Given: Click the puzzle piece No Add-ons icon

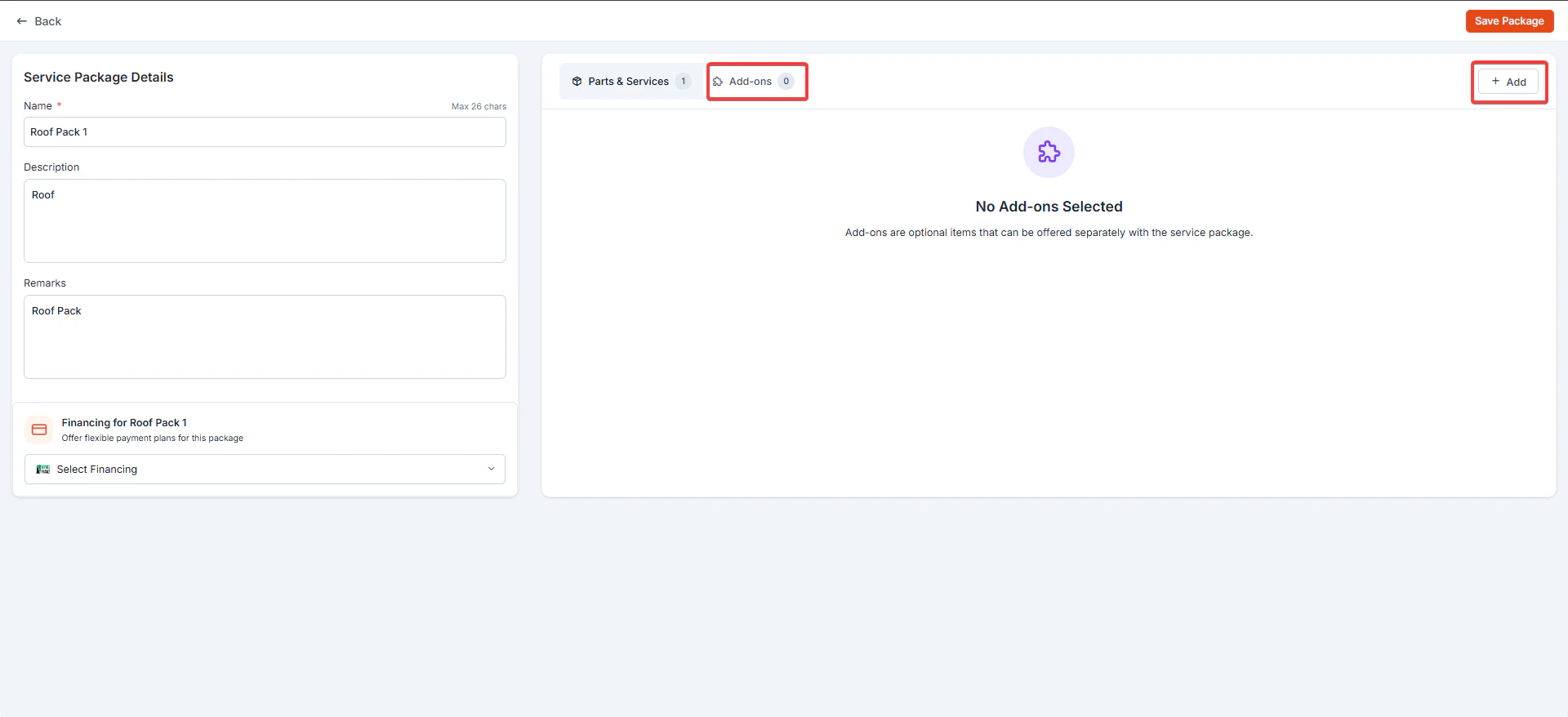Looking at the screenshot, I should tap(1049, 152).
